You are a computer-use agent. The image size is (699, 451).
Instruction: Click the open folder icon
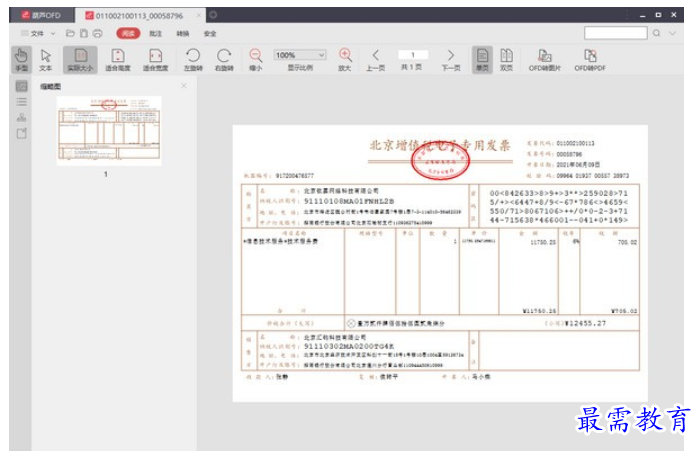(70, 33)
